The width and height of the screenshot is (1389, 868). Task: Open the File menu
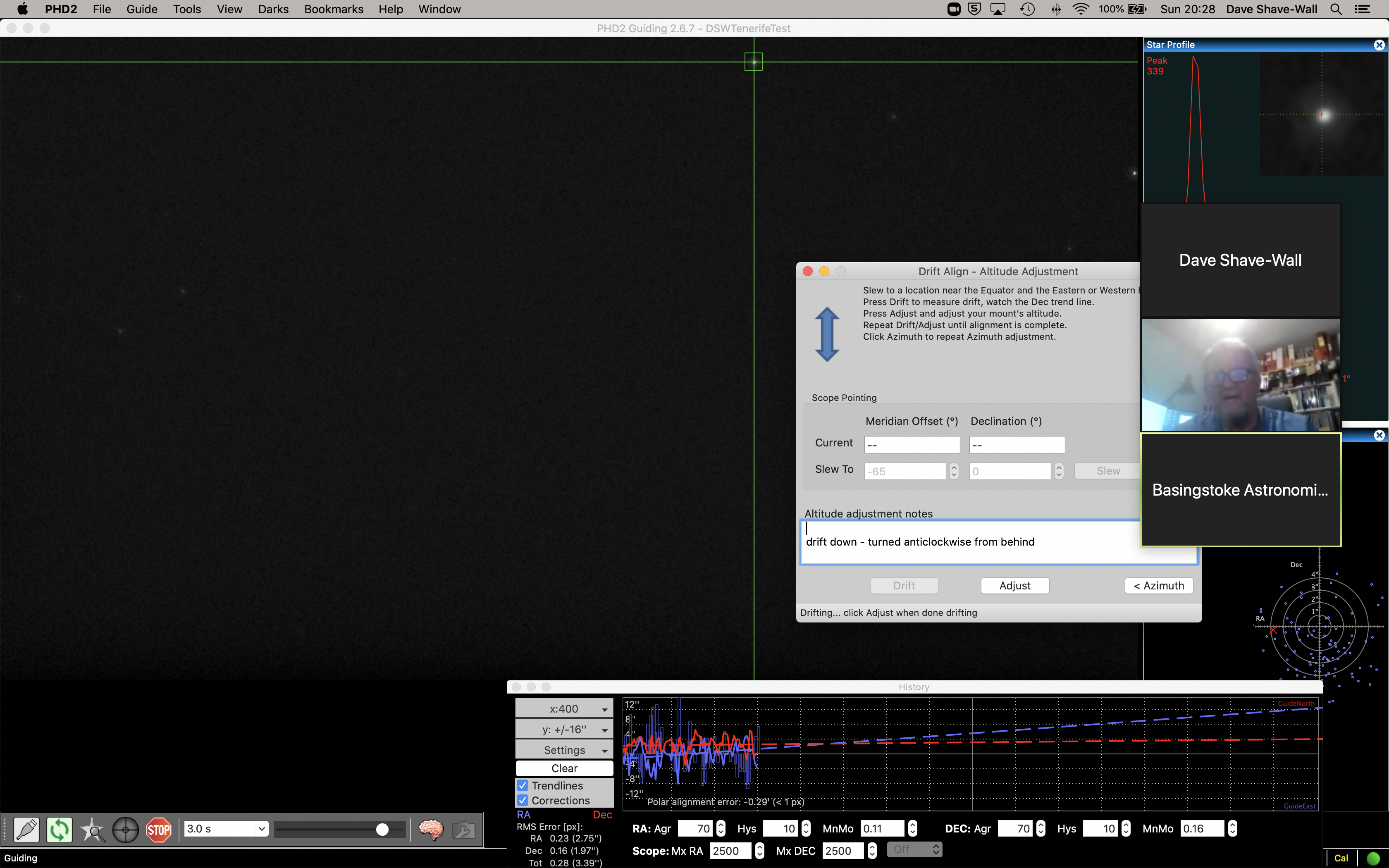click(x=102, y=9)
